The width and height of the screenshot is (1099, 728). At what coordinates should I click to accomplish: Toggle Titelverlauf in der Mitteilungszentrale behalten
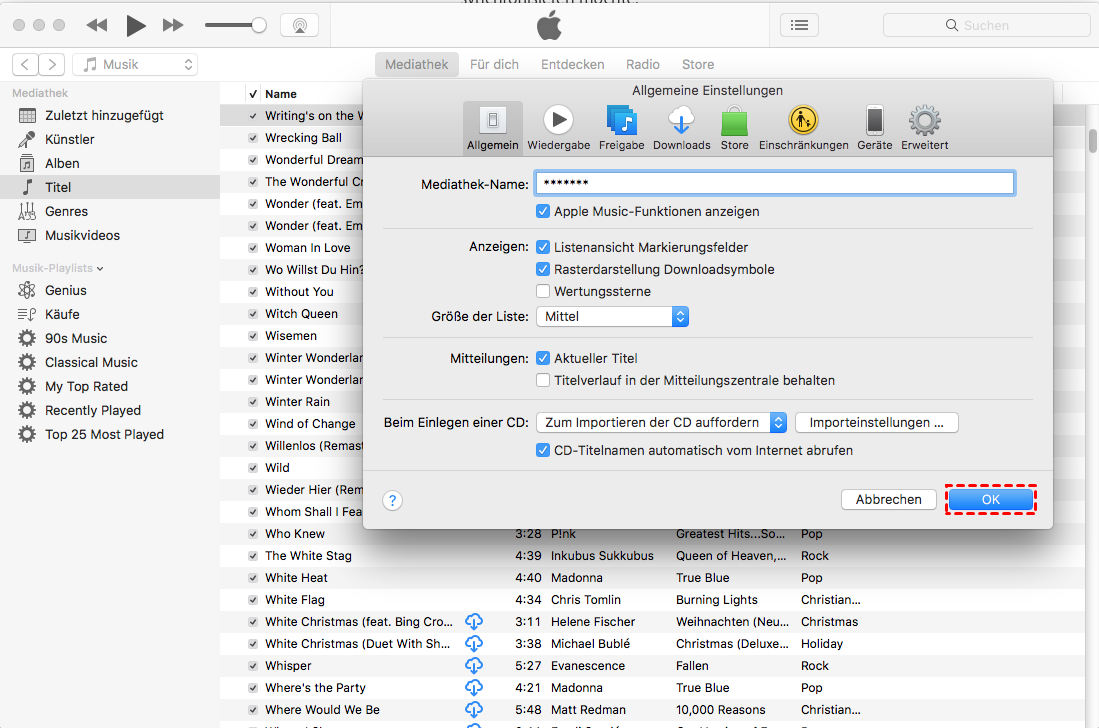click(x=543, y=381)
